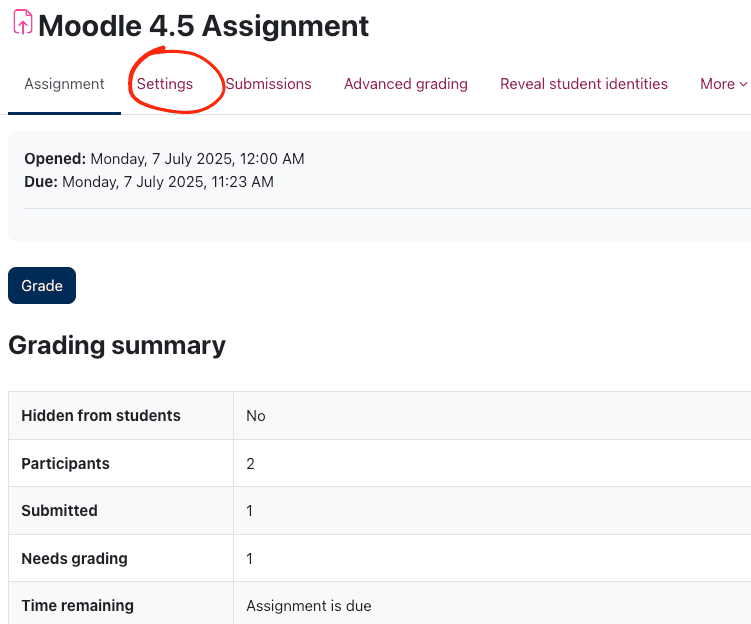Click the Opened date line
The height and width of the screenshot is (624, 751).
coord(164,159)
